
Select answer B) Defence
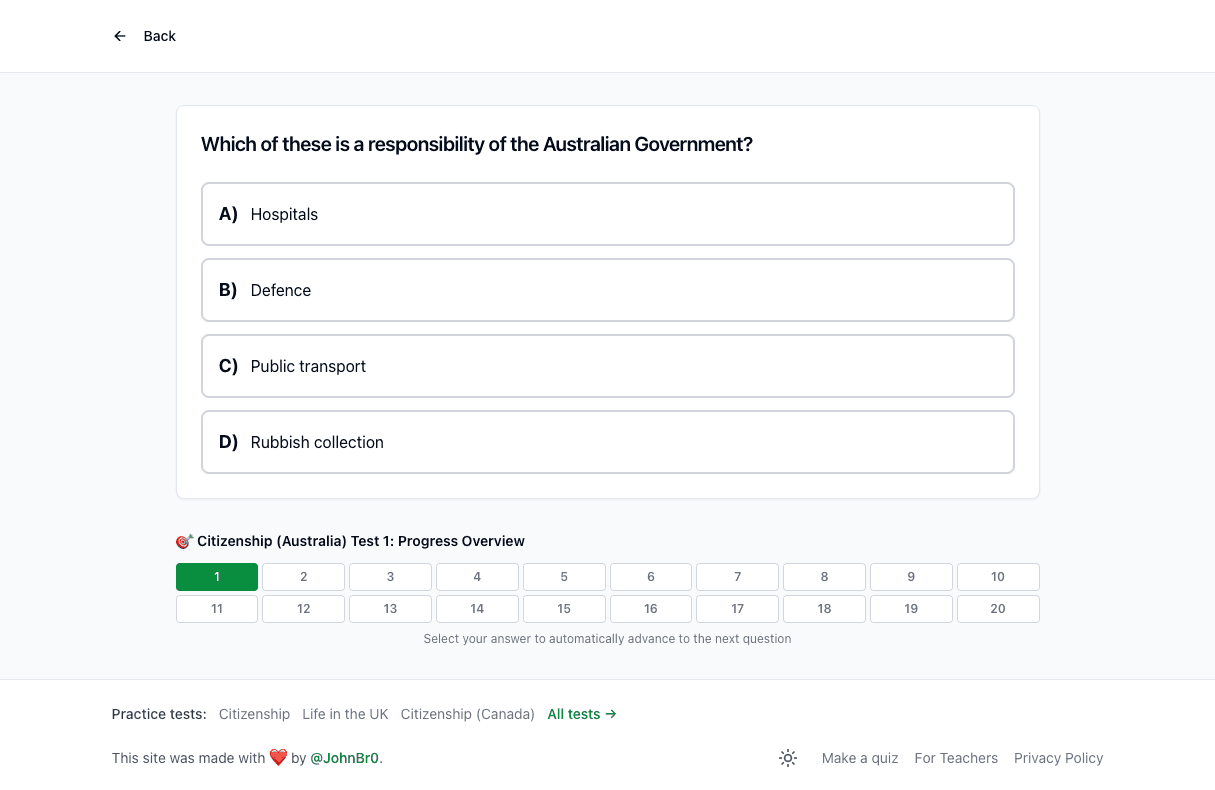click(x=608, y=290)
